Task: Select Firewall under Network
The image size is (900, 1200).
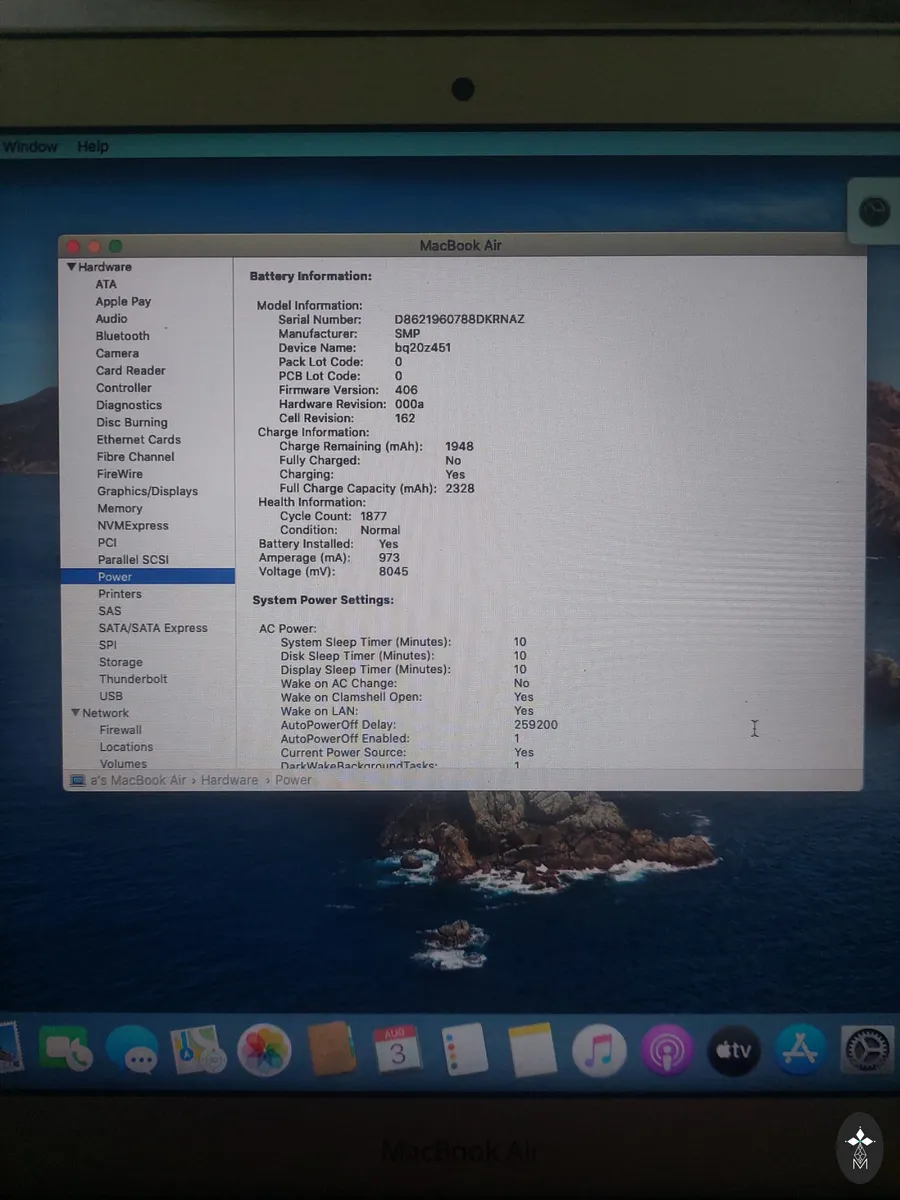Action: (121, 730)
